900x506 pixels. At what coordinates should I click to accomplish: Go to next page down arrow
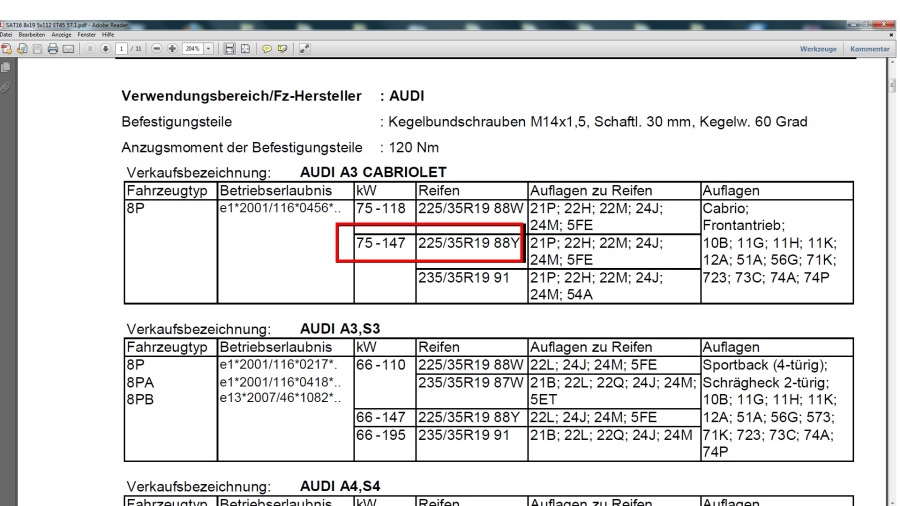[106, 49]
